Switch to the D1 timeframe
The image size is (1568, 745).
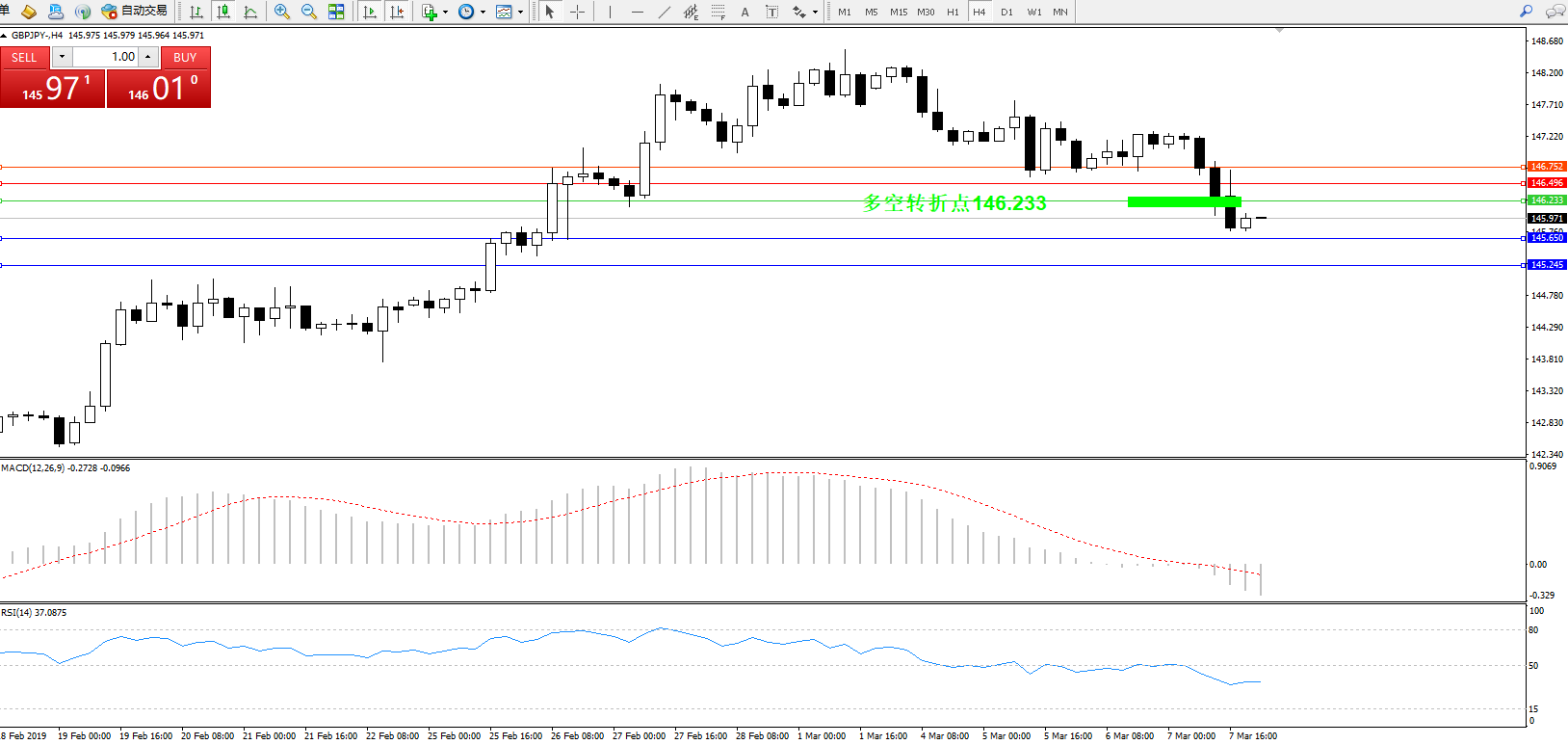1006,12
